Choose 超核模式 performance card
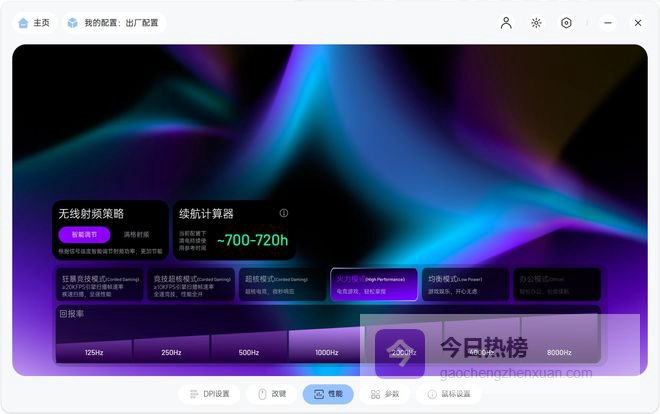Viewport: 660px width, 414px height. (283, 284)
